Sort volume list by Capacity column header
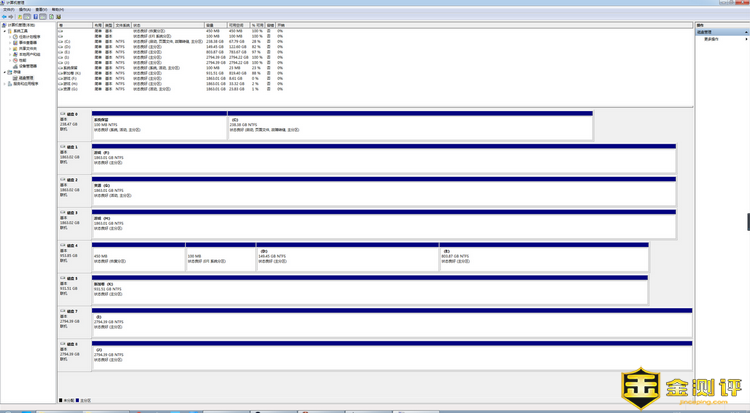The height and width of the screenshot is (413, 750). point(210,25)
